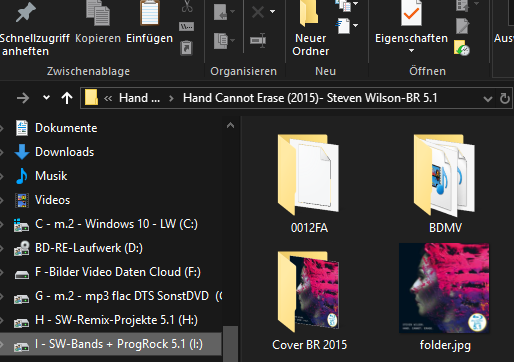
Task: Cut selection with the scissors icon
Action: [x=187, y=7]
